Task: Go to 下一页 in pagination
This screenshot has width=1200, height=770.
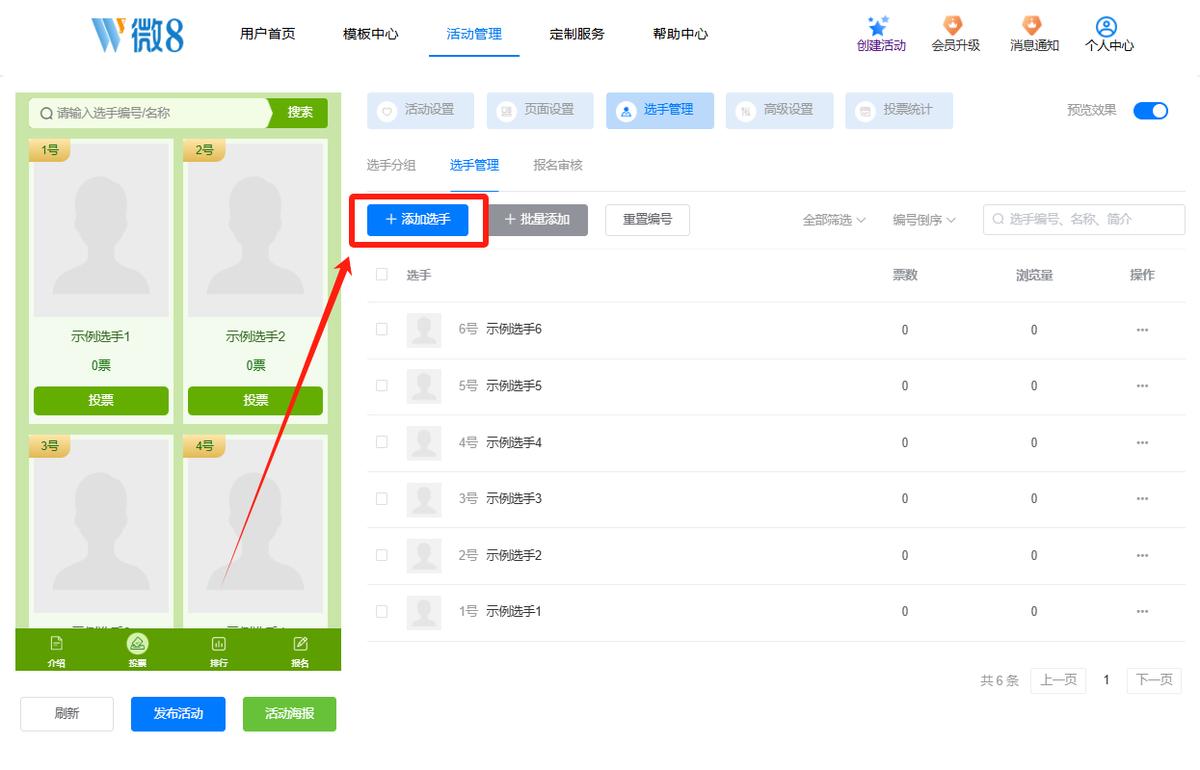Action: pyautogui.click(x=1154, y=680)
